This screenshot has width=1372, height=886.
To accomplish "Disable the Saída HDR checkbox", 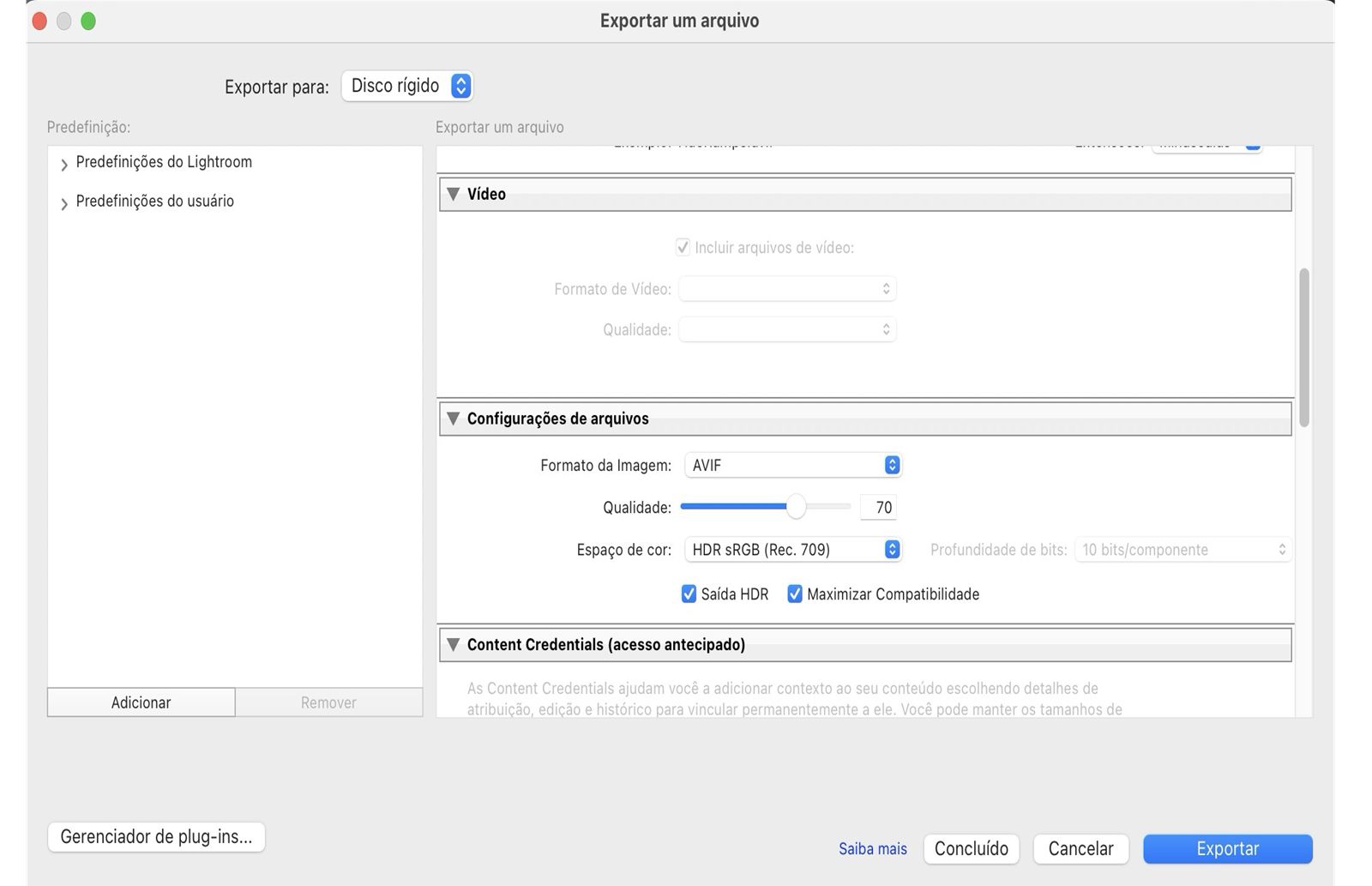I will 689,594.
